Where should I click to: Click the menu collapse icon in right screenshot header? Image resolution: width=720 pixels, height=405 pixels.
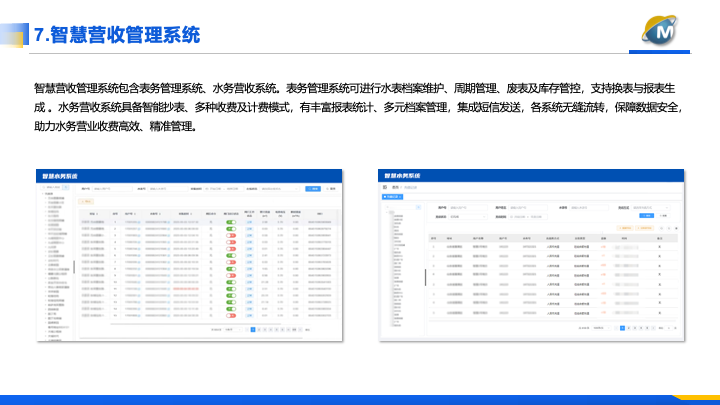click(x=385, y=186)
